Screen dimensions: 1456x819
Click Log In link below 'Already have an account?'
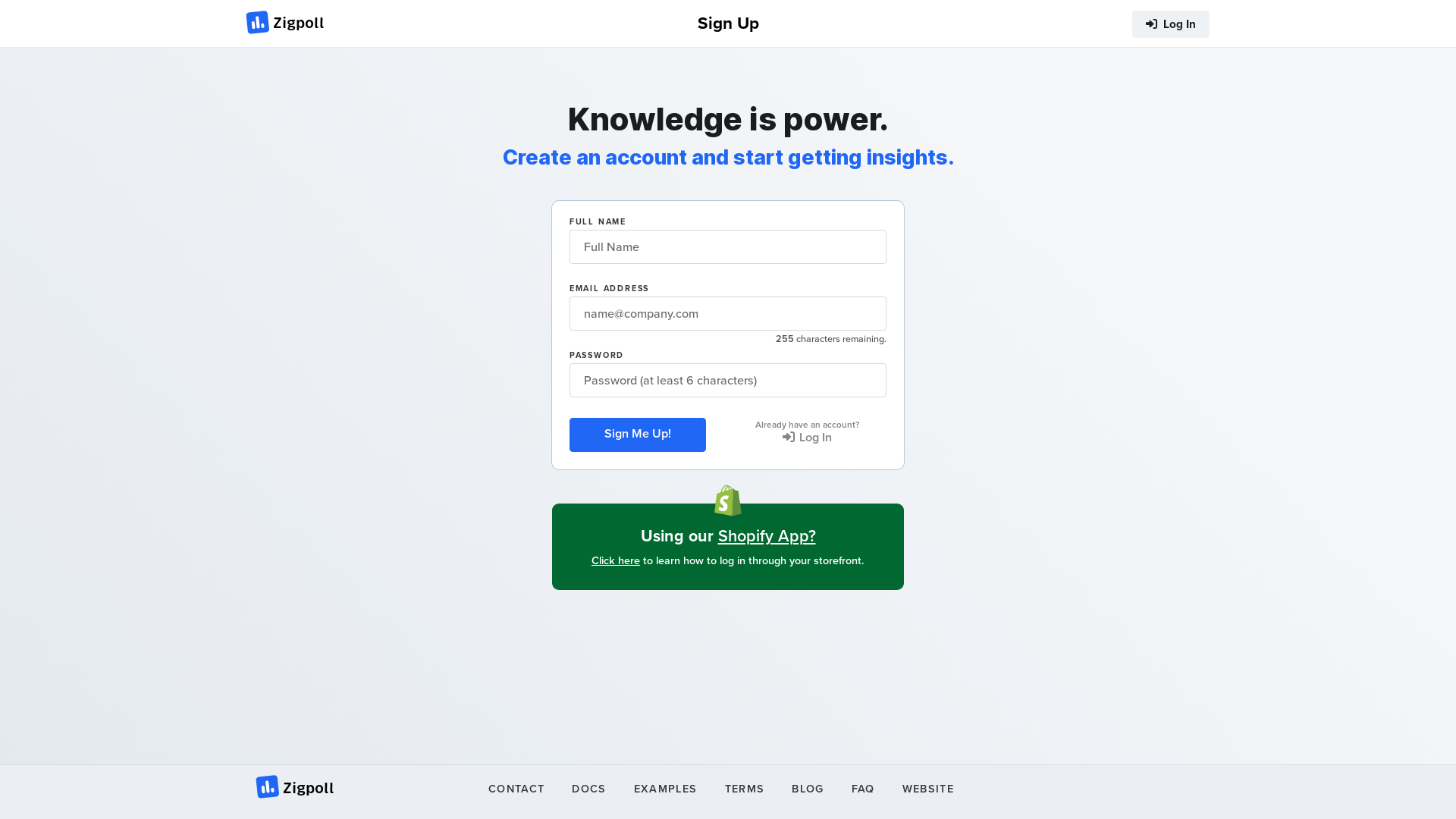(x=807, y=438)
